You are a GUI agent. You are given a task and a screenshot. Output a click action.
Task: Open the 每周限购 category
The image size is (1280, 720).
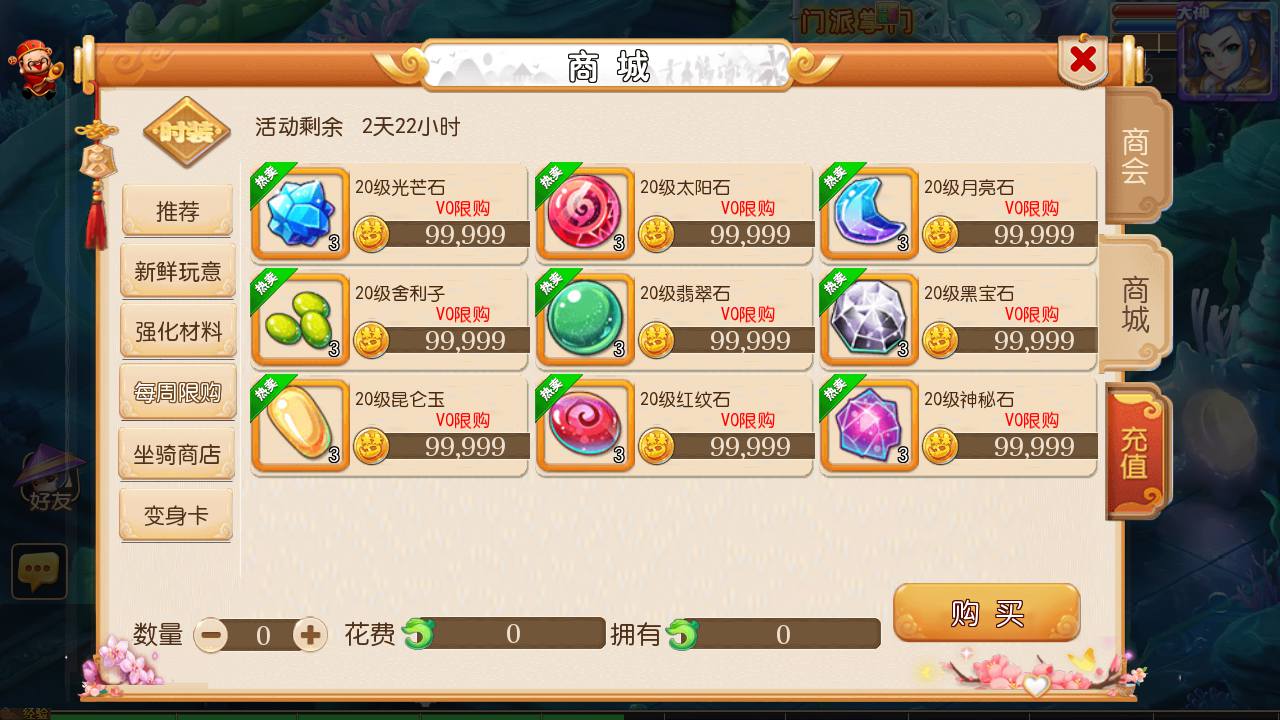click(178, 393)
